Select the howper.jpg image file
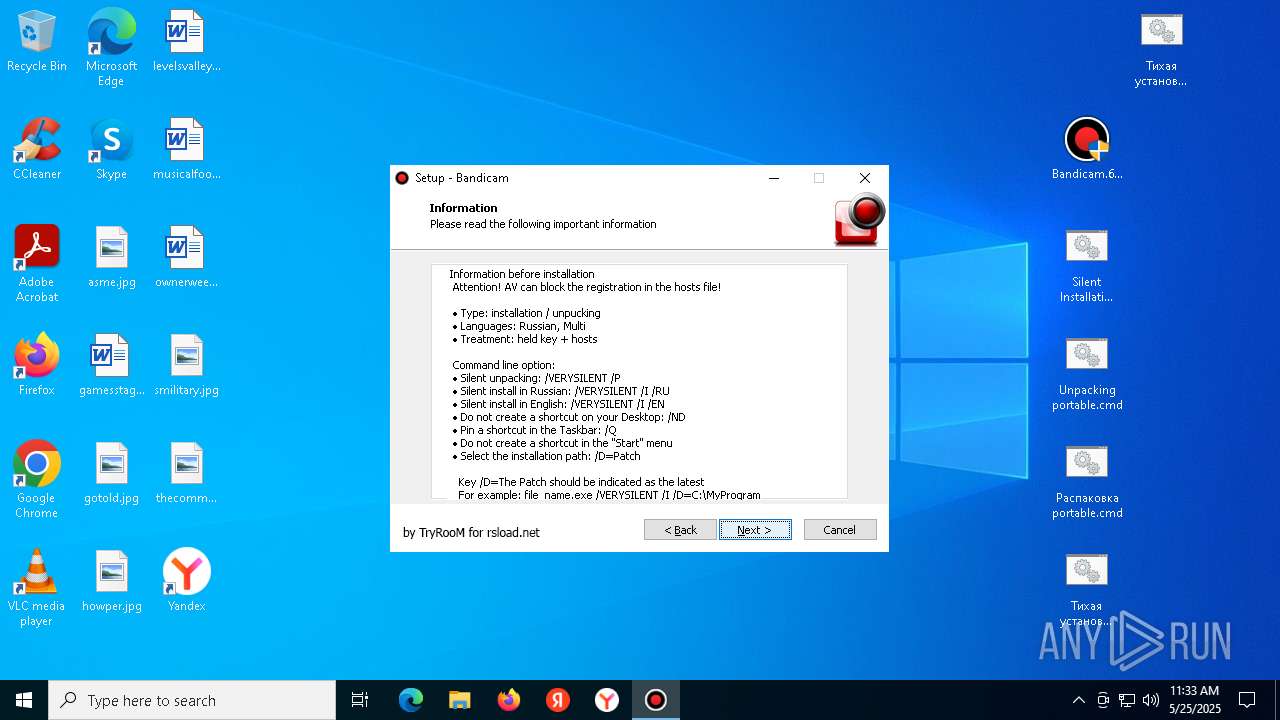Screen dimensions: 1280x720 point(111,582)
